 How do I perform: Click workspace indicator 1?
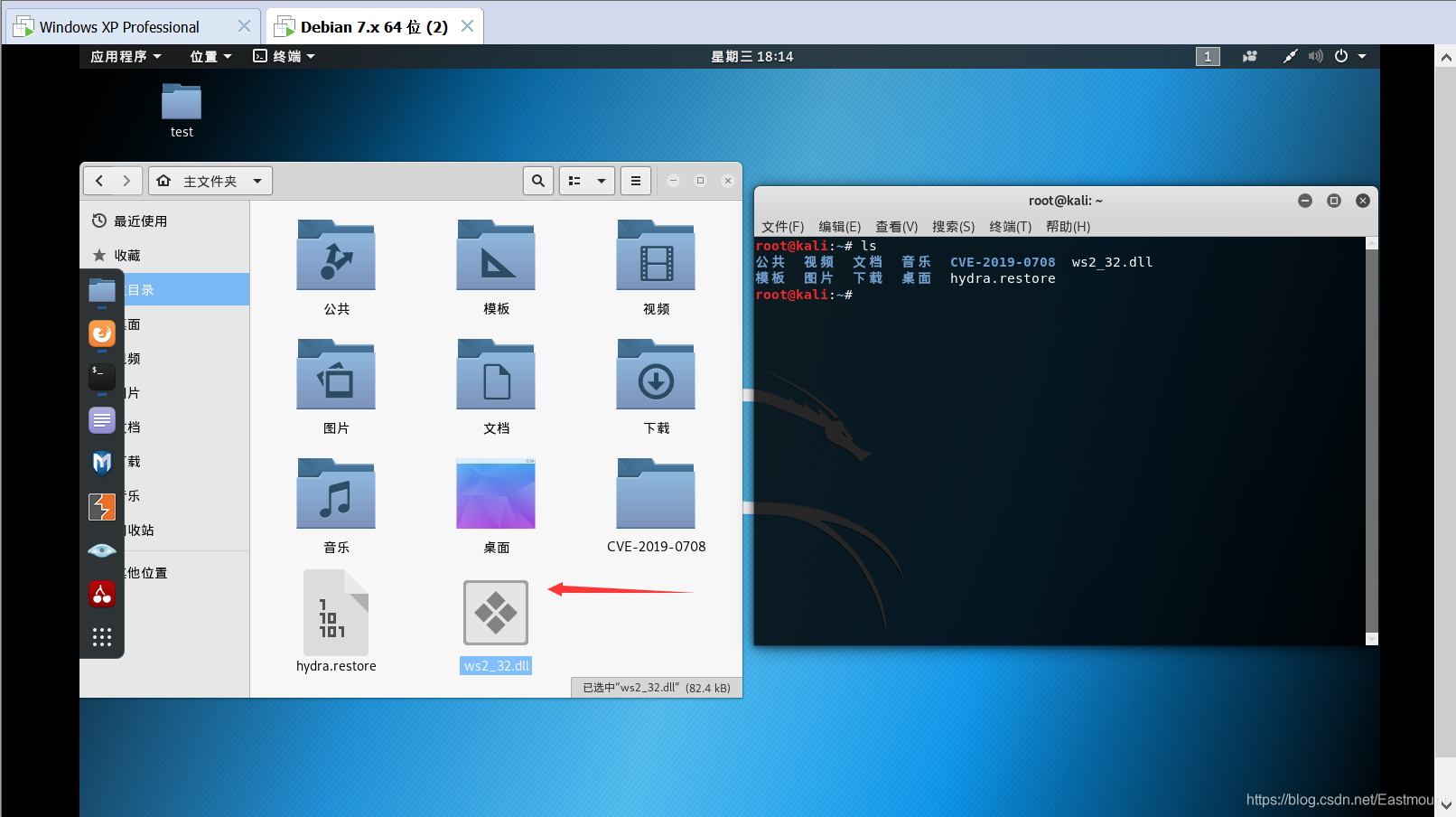(x=1208, y=56)
